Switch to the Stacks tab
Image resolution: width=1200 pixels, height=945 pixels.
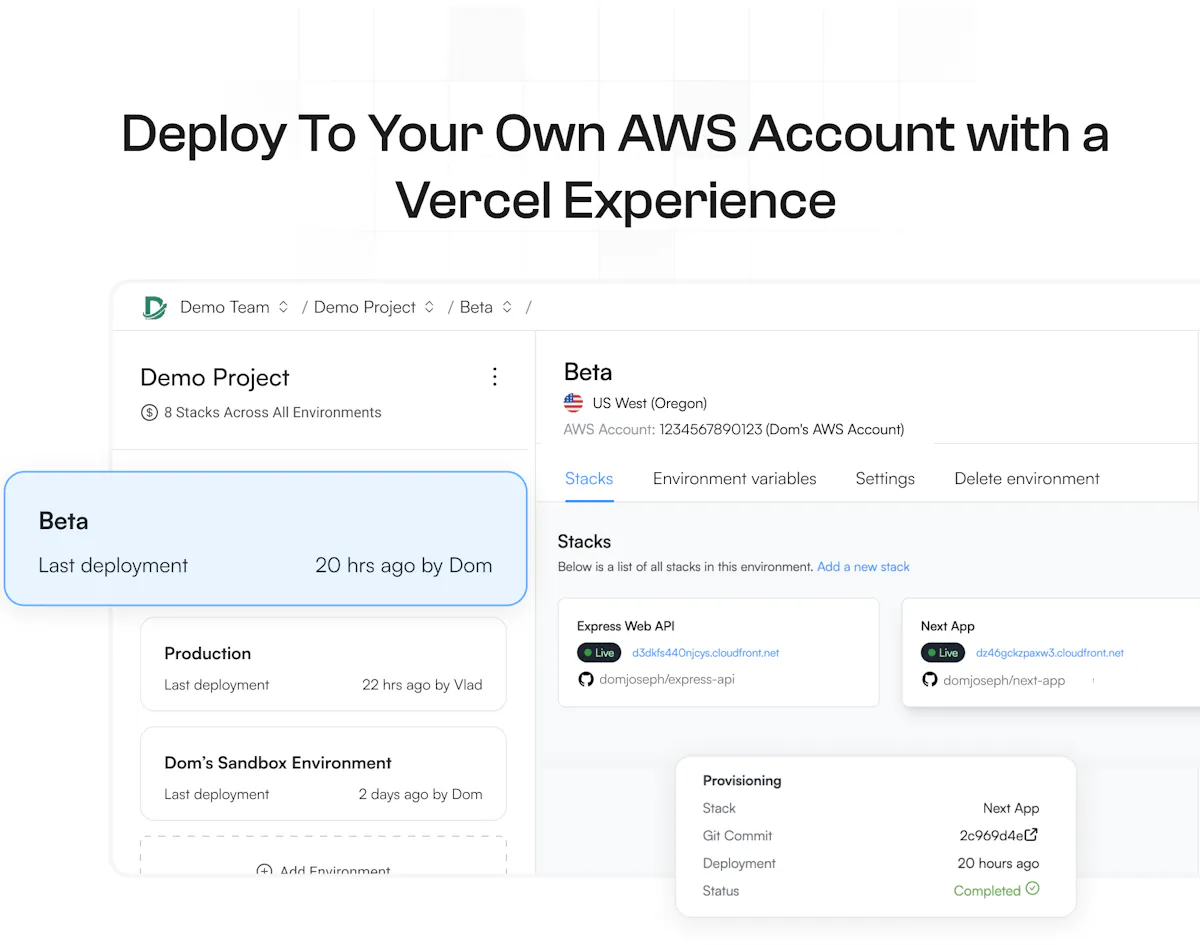[x=589, y=478]
